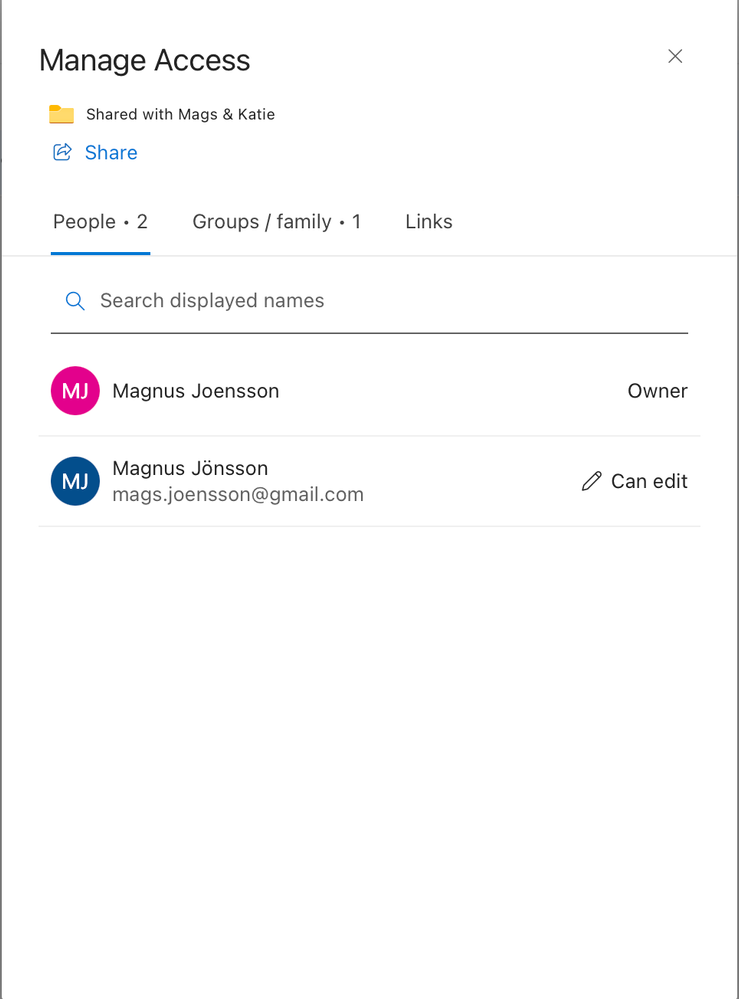Viewport: 739px width, 999px height.
Task: Click the Shared with Mags & Katie folder name
Action: (180, 114)
